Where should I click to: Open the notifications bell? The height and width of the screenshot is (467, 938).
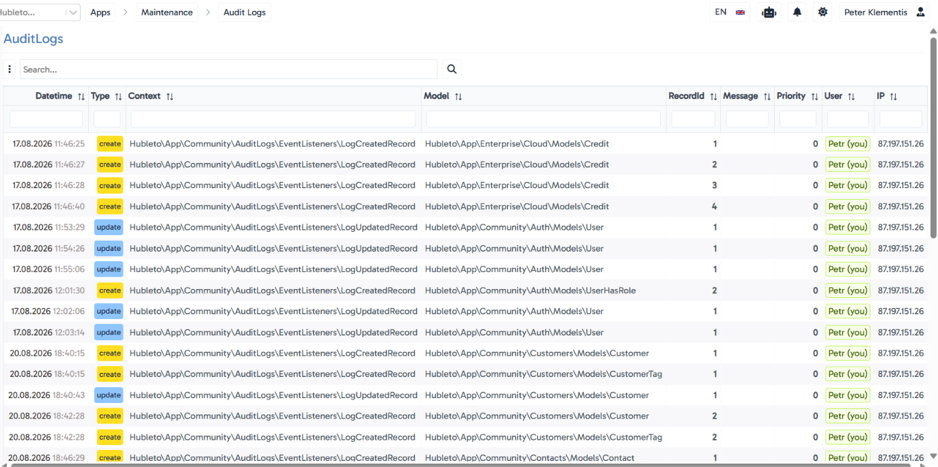pyautogui.click(x=797, y=12)
